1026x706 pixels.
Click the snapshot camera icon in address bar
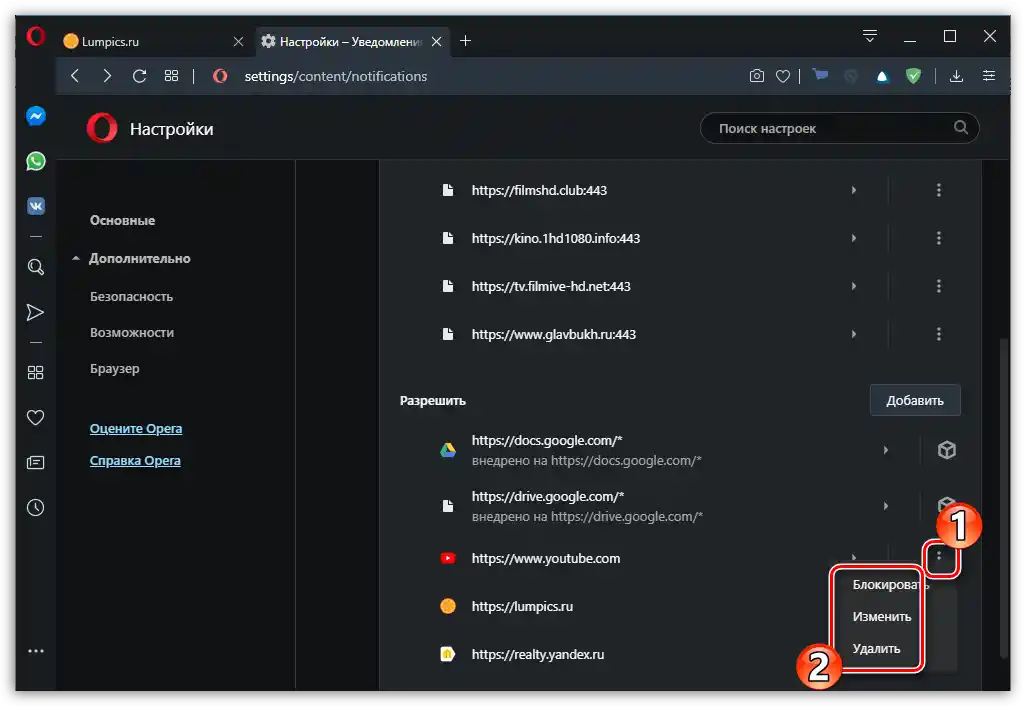[x=757, y=76]
